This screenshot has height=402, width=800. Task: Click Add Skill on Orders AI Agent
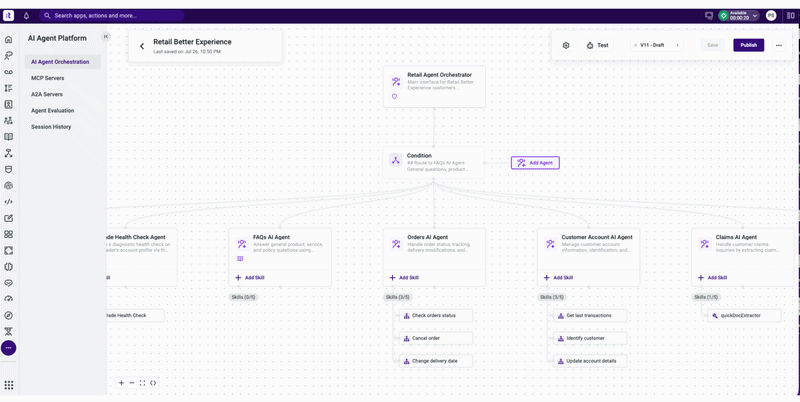404,278
